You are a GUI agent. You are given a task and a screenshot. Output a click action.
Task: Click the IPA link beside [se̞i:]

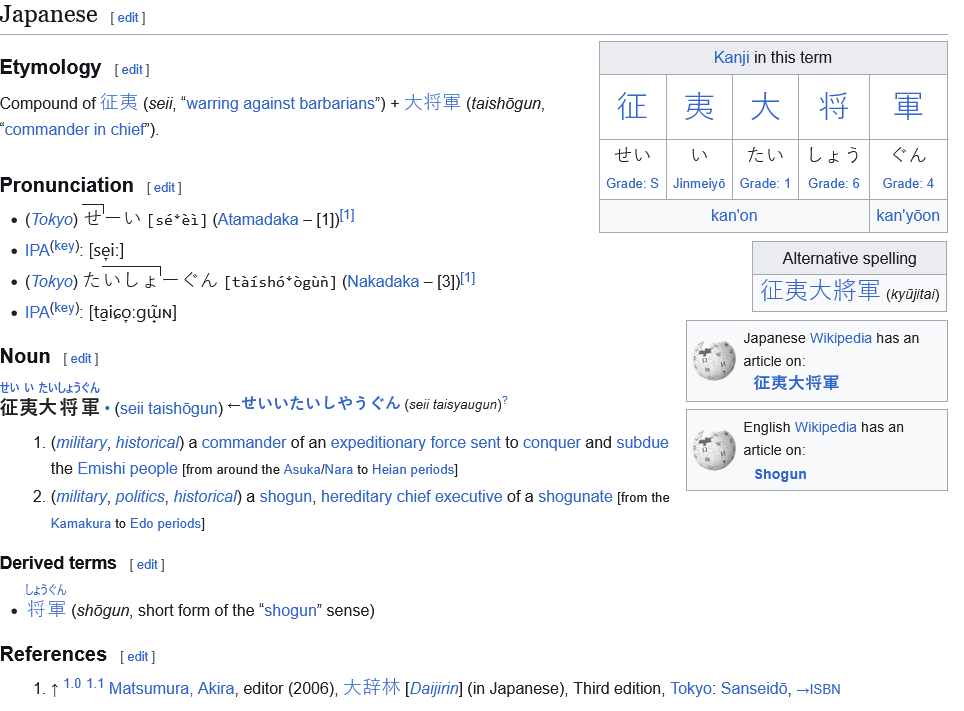pyautogui.click(x=36, y=250)
